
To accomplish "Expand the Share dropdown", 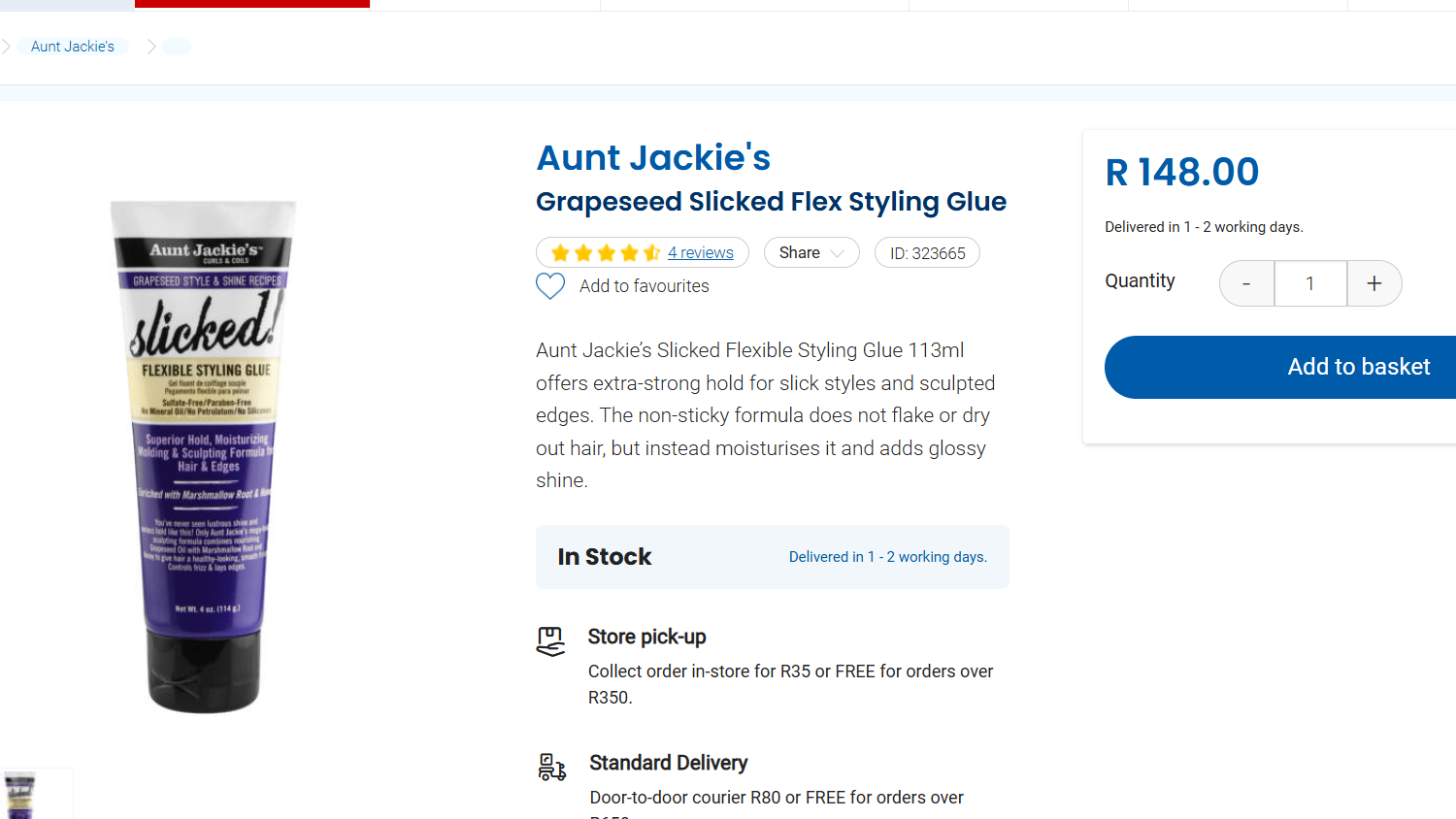I will pos(811,252).
